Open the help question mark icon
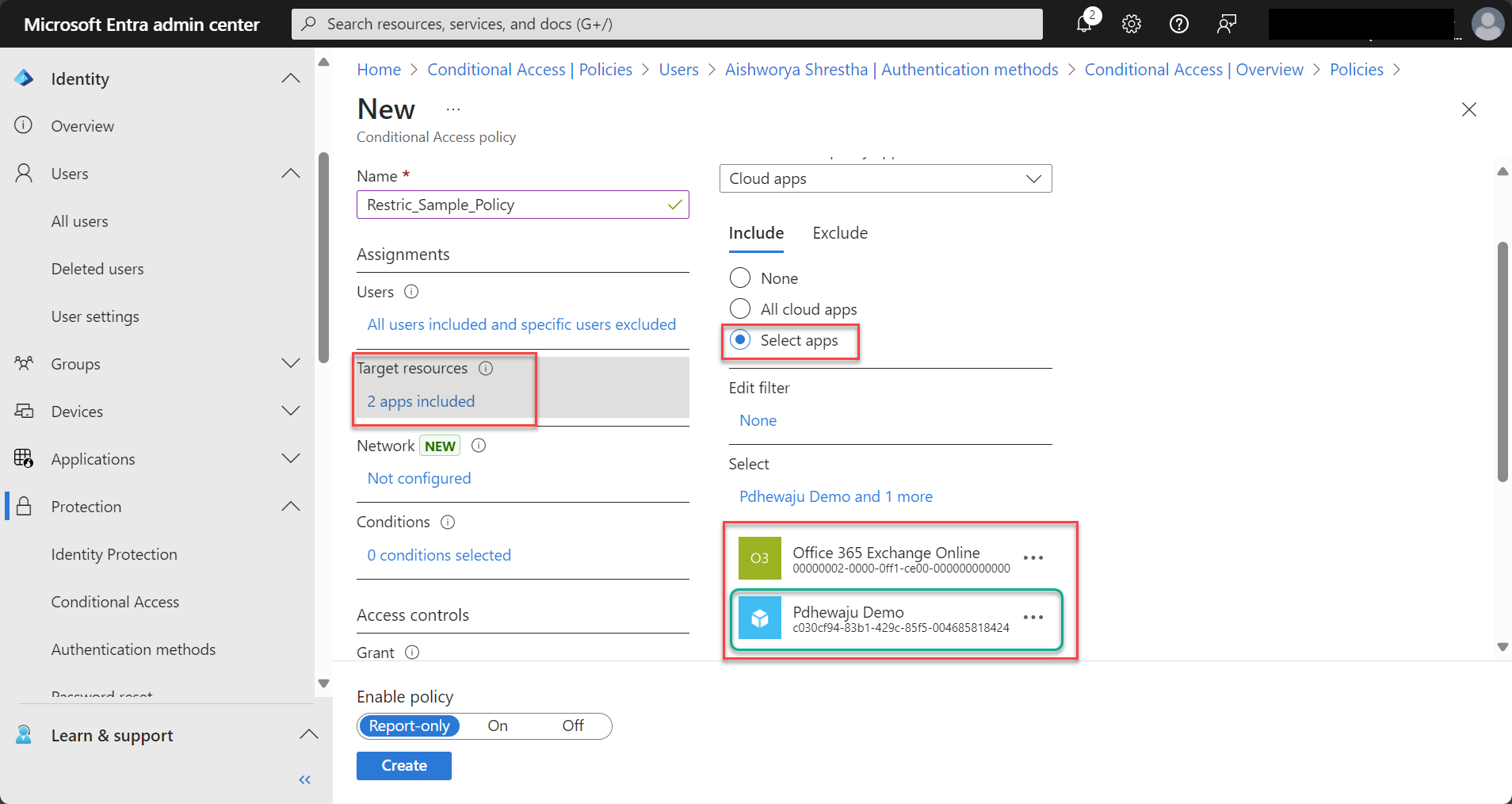 1179,24
